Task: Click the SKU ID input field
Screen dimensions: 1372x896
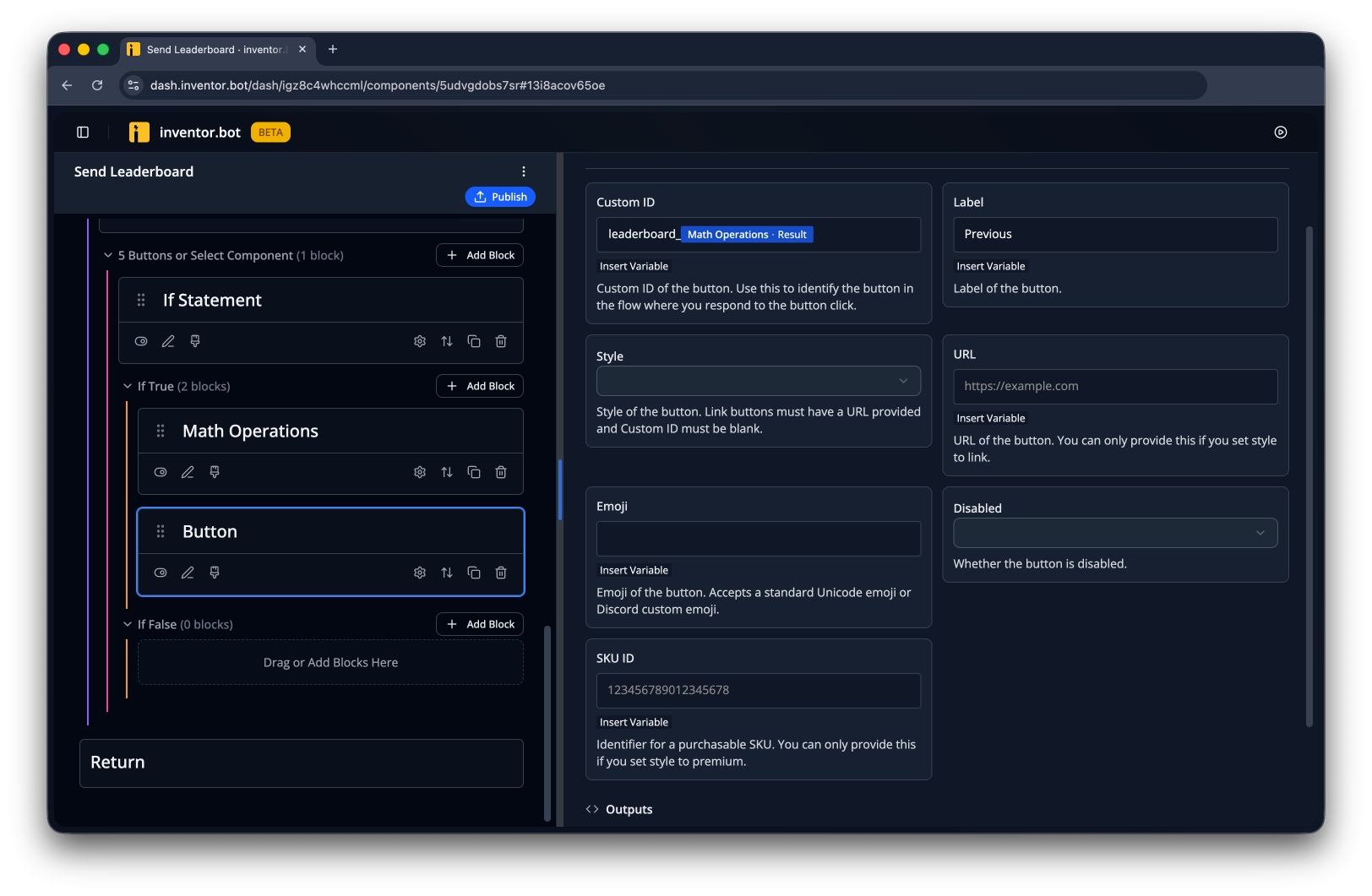Action: coord(758,691)
